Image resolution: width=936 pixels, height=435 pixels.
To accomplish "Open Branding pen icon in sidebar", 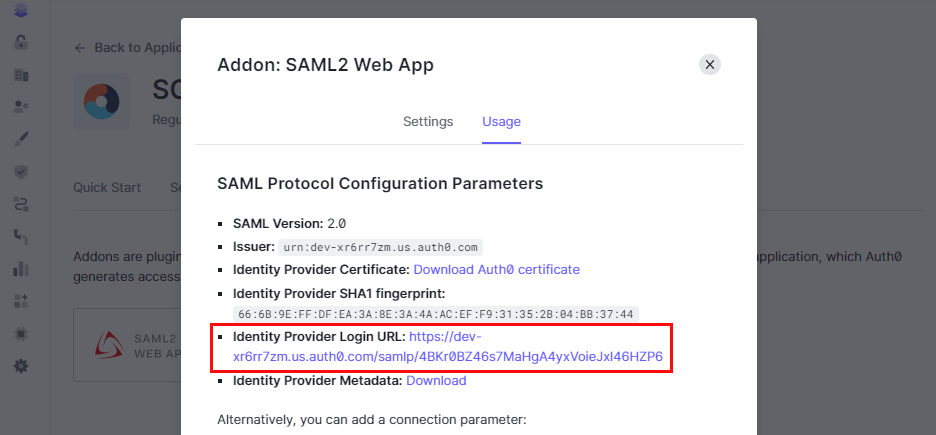I will (x=21, y=139).
